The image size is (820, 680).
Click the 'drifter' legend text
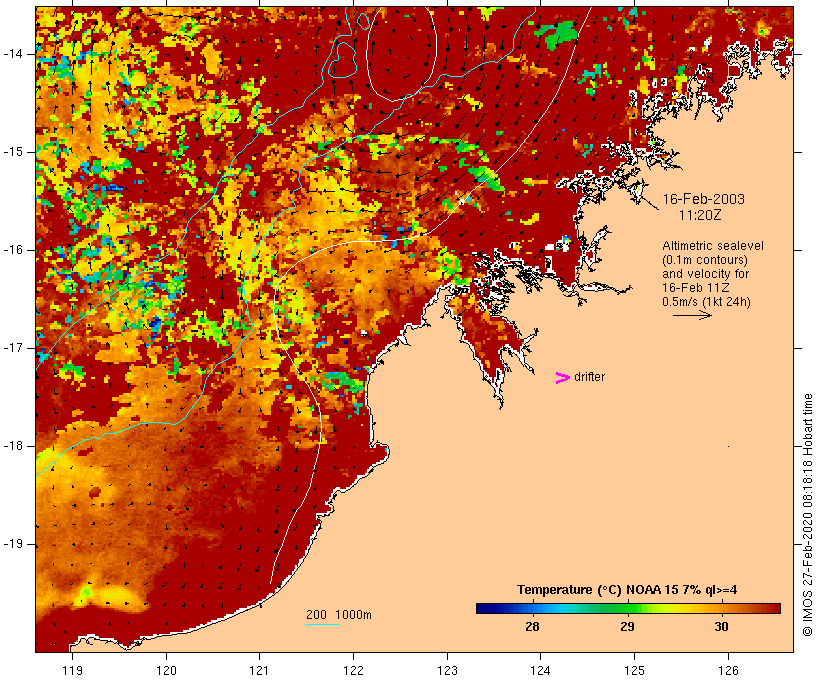click(x=589, y=377)
